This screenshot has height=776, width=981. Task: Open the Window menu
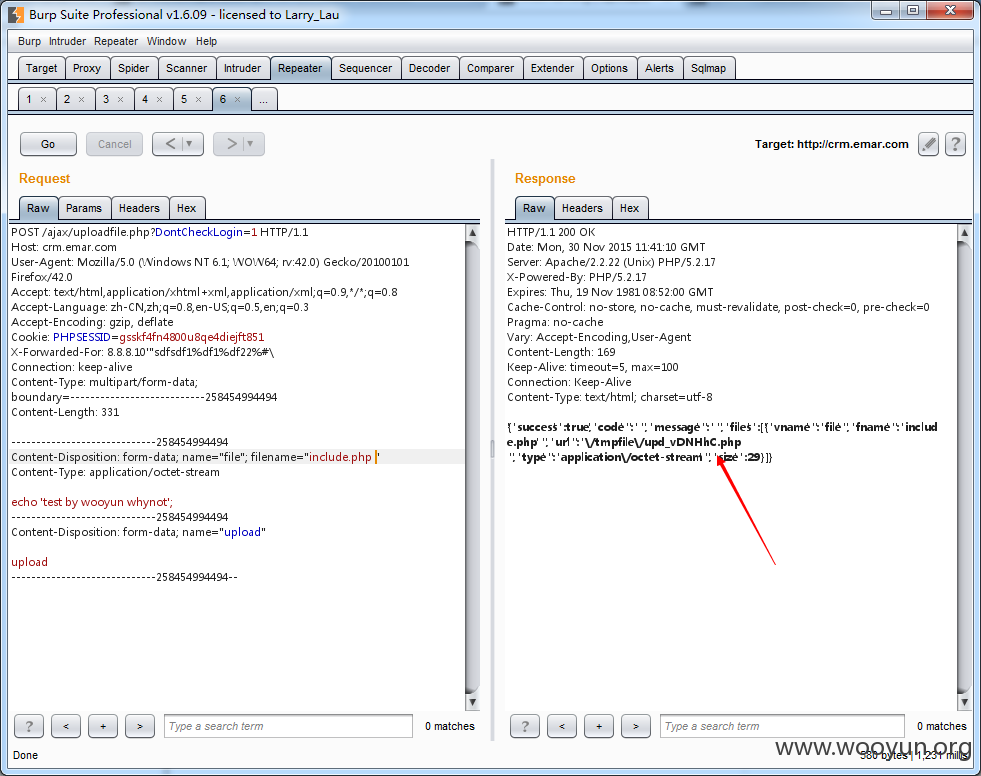(x=166, y=41)
